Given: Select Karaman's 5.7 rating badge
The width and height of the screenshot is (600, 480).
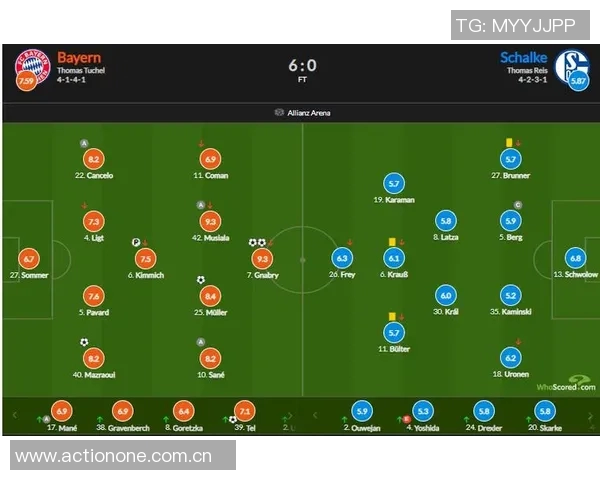Looking at the screenshot, I should [393, 184].
